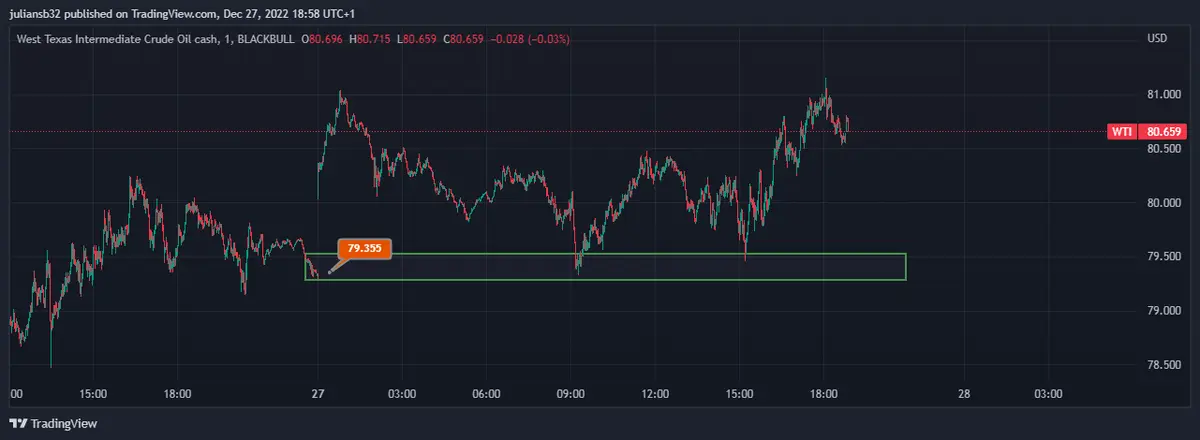Image resolution: width=1200 pixels, height=440 pixels.
Task: Click the high value H80.715
Action: (x=372, y=39)
